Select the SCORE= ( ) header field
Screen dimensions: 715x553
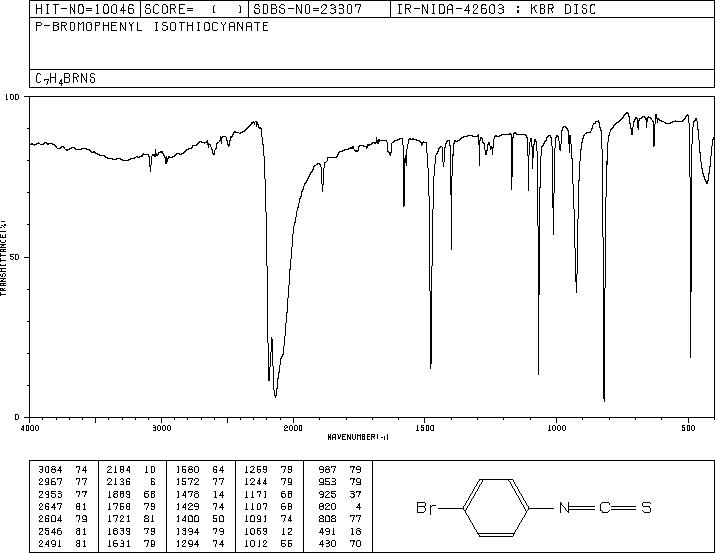coord(194,9)
